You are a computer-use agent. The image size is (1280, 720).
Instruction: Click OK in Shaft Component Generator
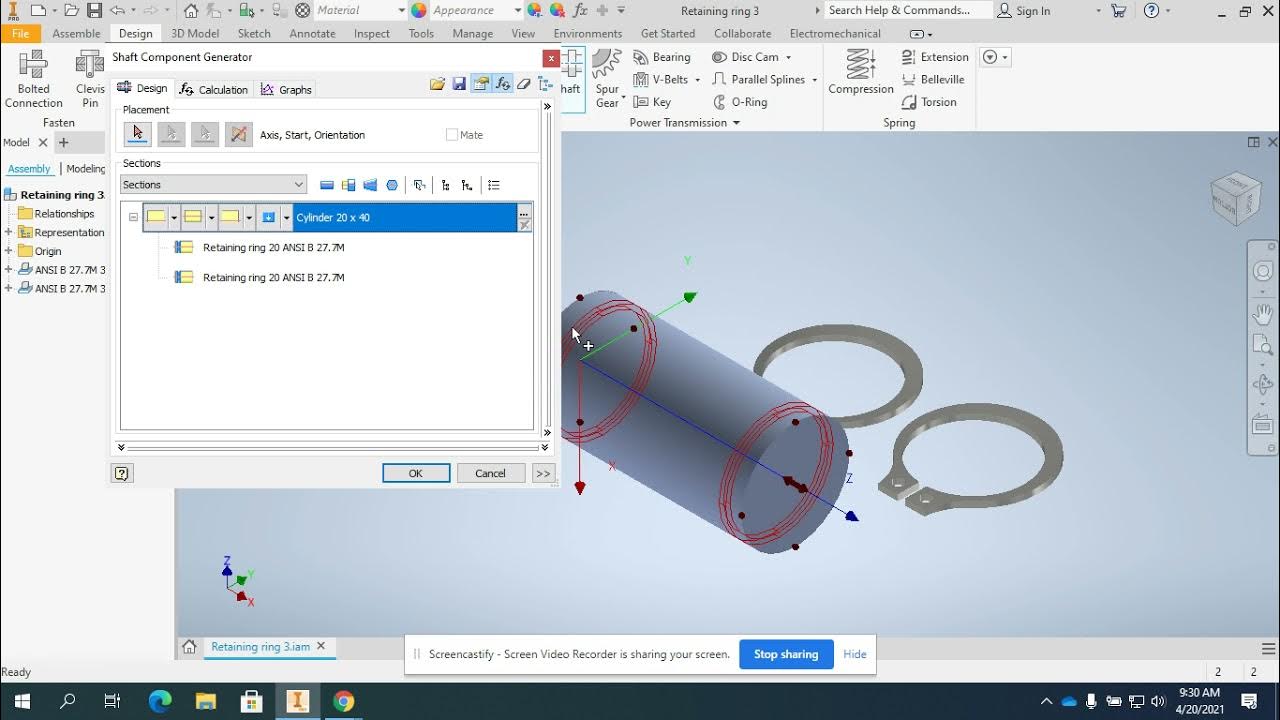click(x=416, y=474)
